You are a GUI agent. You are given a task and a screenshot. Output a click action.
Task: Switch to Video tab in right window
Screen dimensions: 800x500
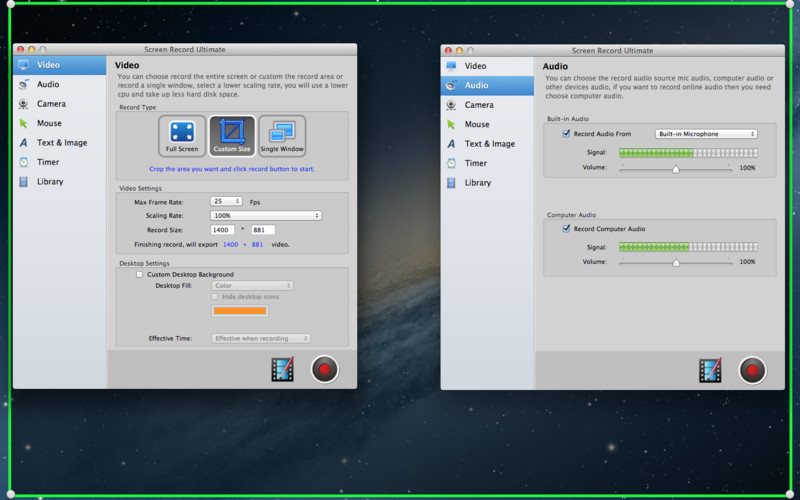tap(487, 66)
